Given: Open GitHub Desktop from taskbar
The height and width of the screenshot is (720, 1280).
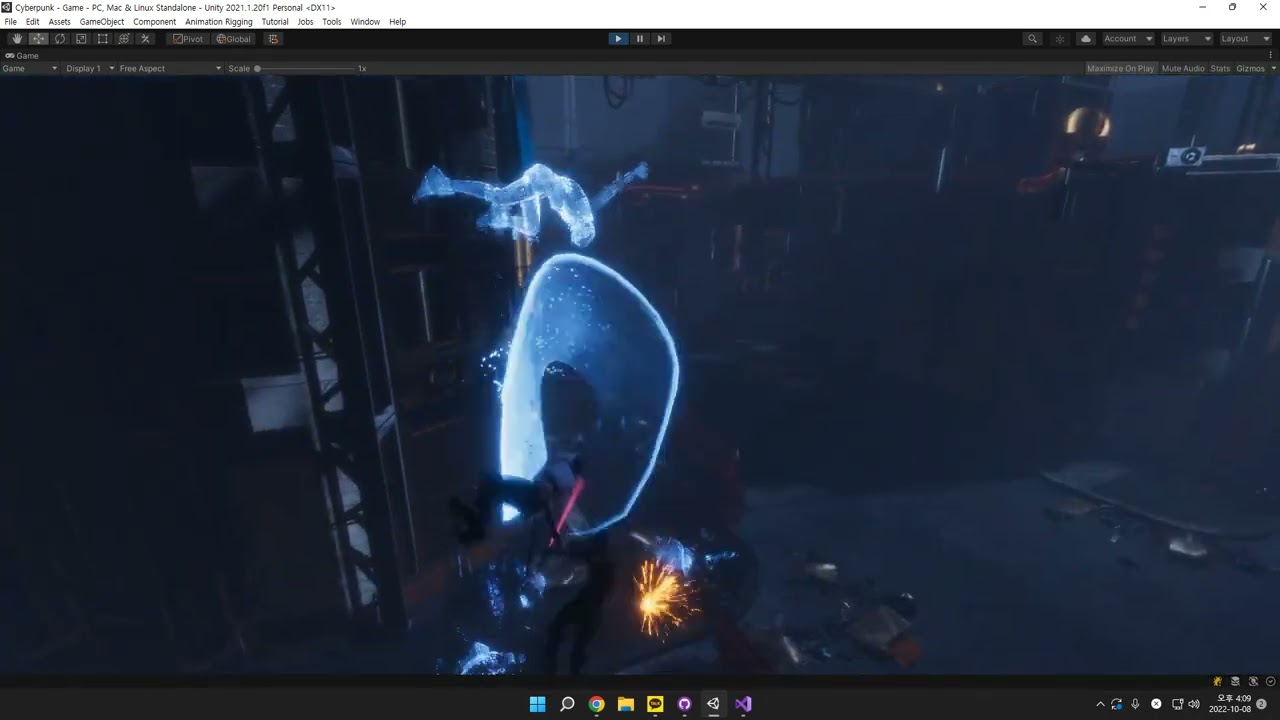Looking at the screenshot, I should [684, 704].
